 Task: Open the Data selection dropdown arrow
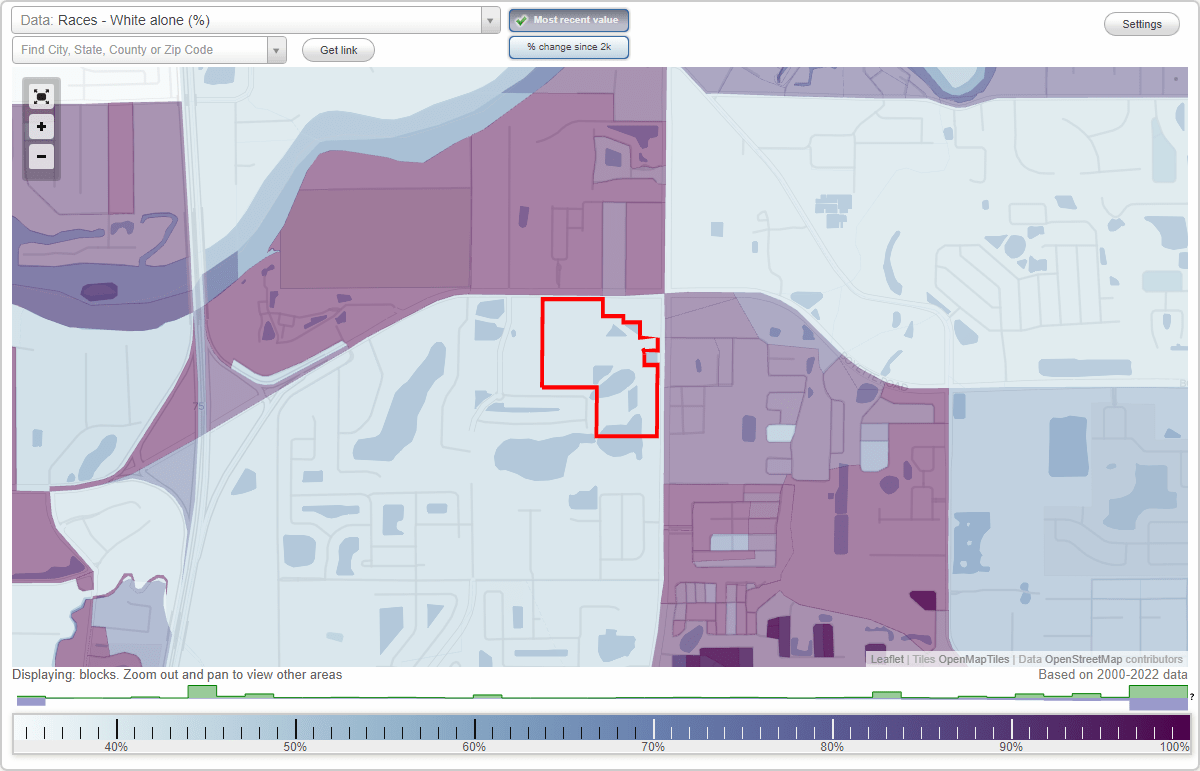490,20
